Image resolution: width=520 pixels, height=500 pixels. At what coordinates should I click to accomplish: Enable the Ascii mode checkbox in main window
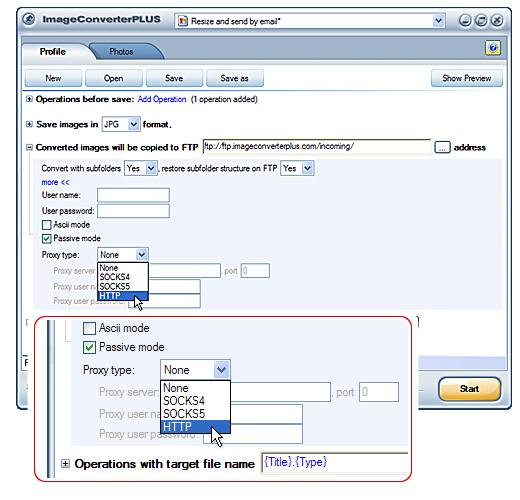coord(47,225)
